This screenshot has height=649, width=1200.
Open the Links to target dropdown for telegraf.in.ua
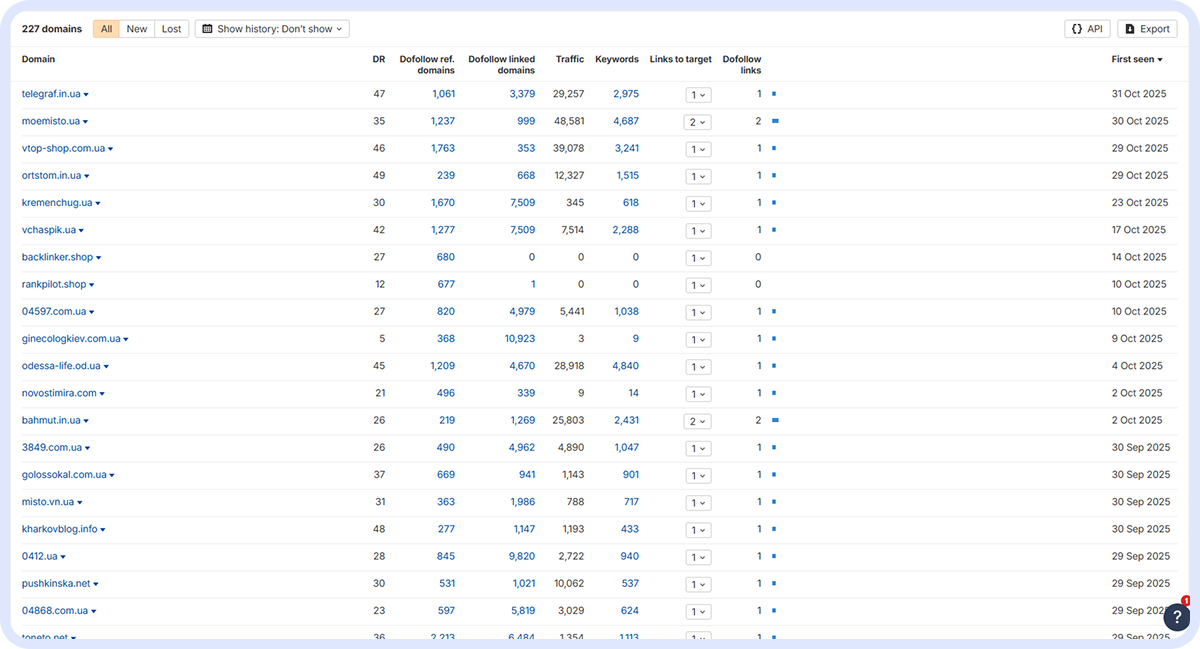(x=698, y=93)
